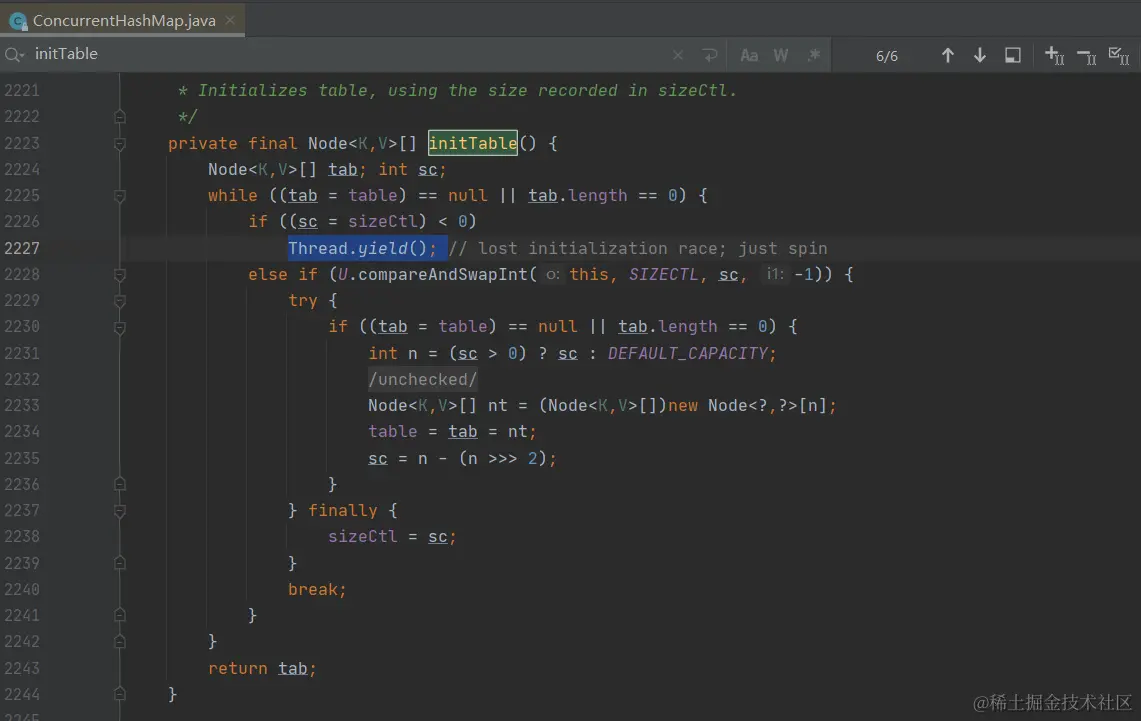This screenshot has width=1141, height=721.
Task: Toggle fold end marker at line 2236
Action: tap(120, 484)
